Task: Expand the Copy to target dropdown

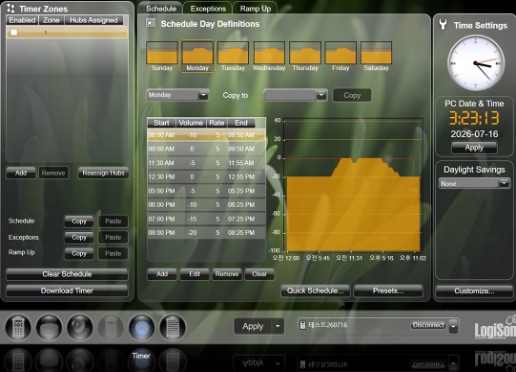Action: click(x=295, y=95)
